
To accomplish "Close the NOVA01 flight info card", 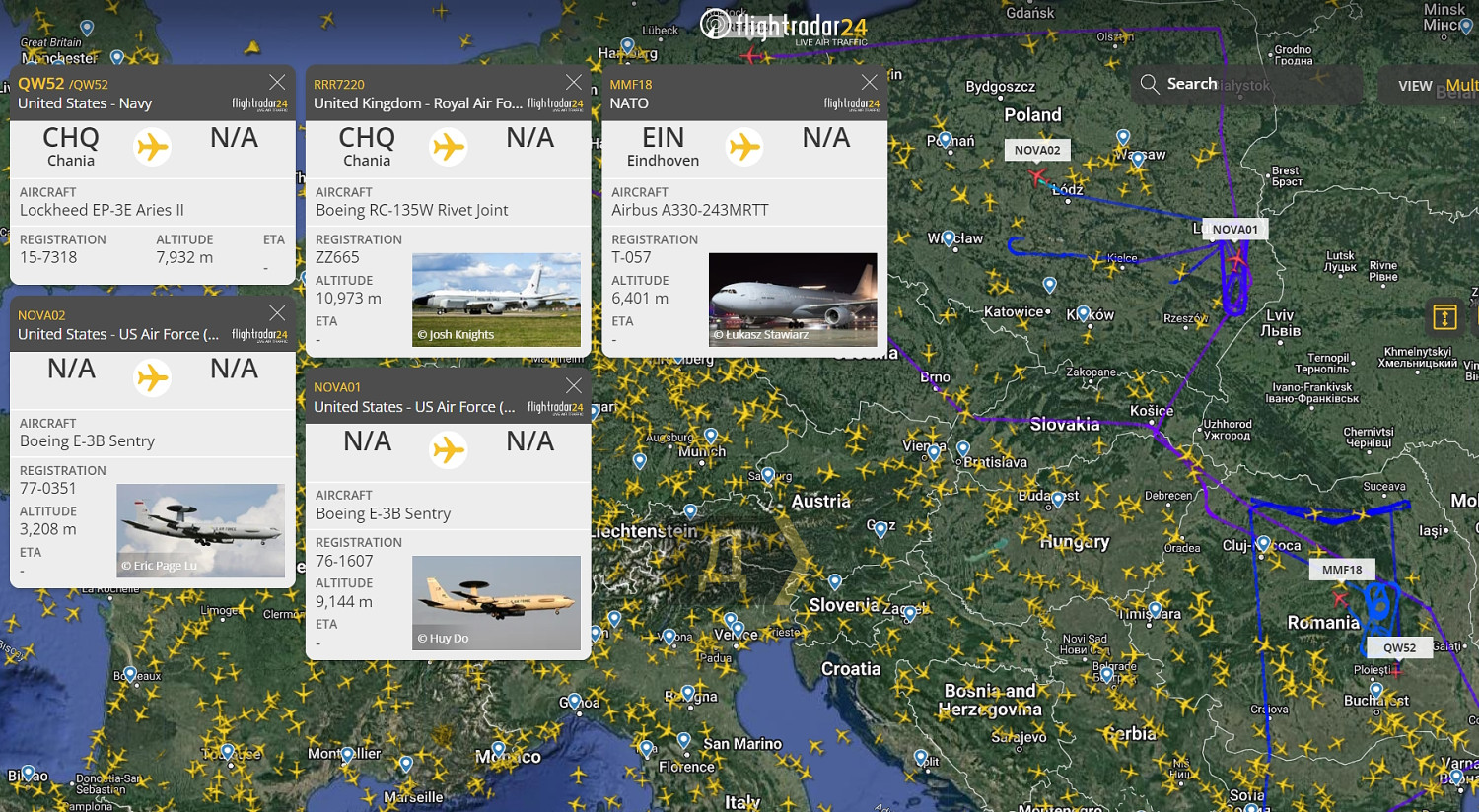I will [x=573, y=386].
